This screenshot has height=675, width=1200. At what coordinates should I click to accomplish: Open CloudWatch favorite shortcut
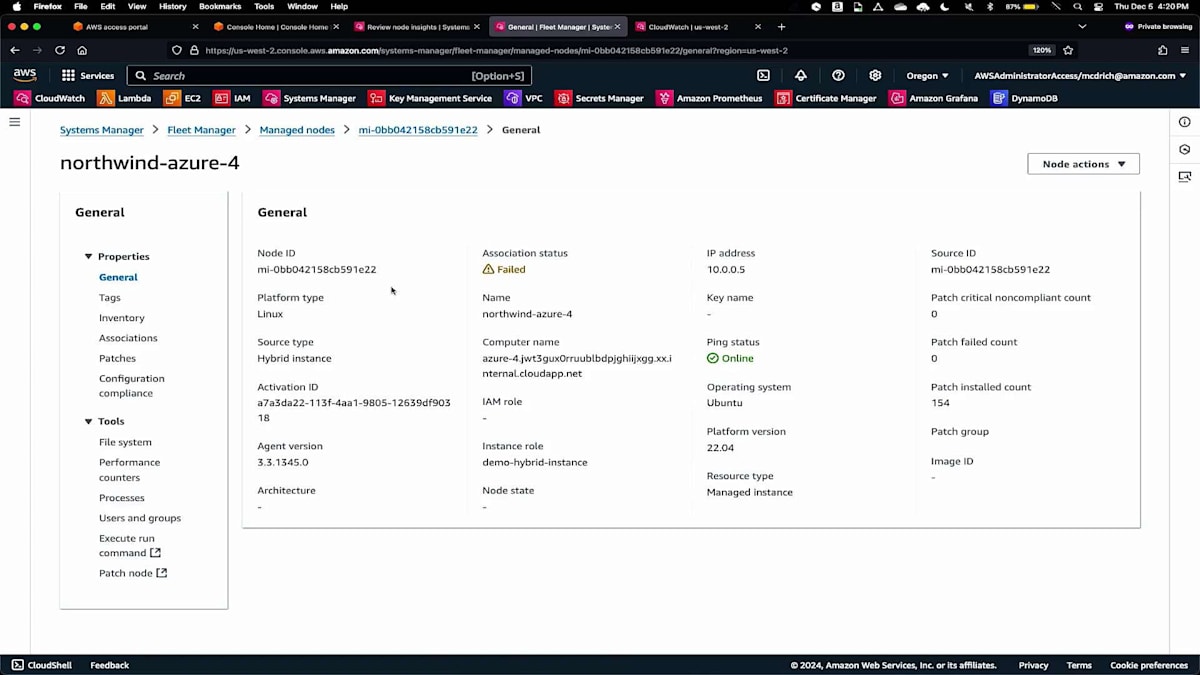[50, 98]
